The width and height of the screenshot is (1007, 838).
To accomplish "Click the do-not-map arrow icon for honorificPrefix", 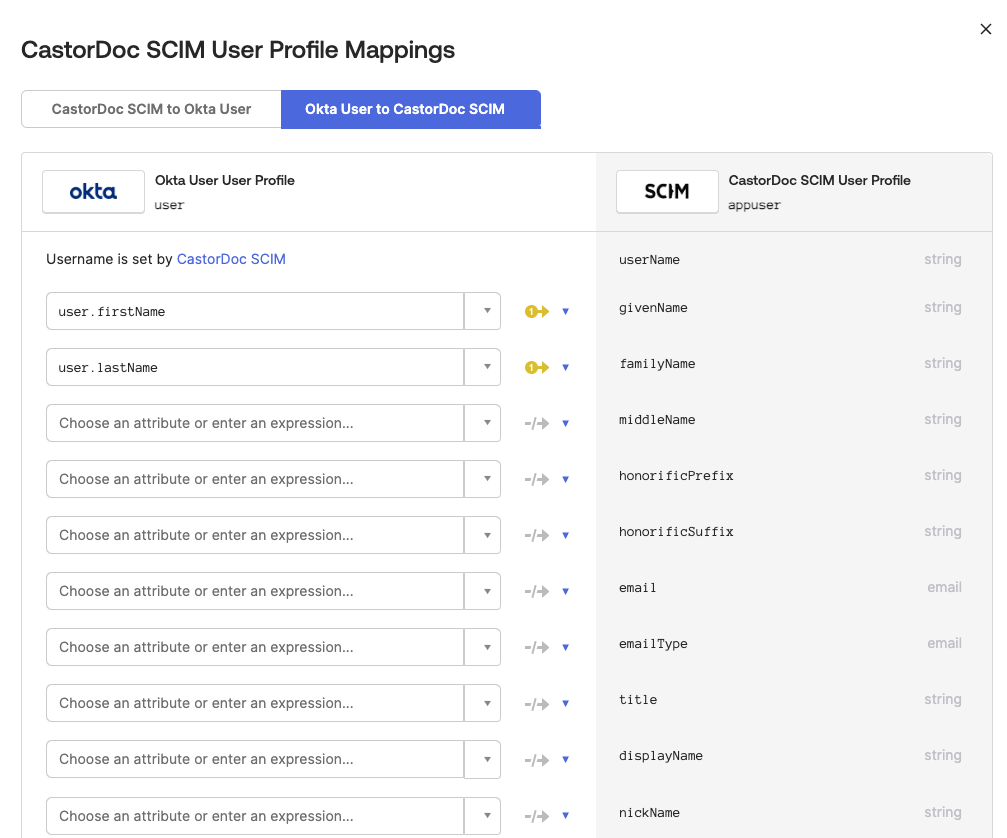I will (538, 480).
